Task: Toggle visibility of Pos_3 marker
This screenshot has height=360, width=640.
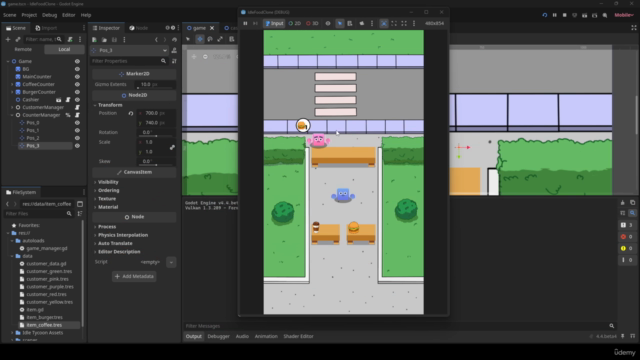Action: [x=77, y=146]
